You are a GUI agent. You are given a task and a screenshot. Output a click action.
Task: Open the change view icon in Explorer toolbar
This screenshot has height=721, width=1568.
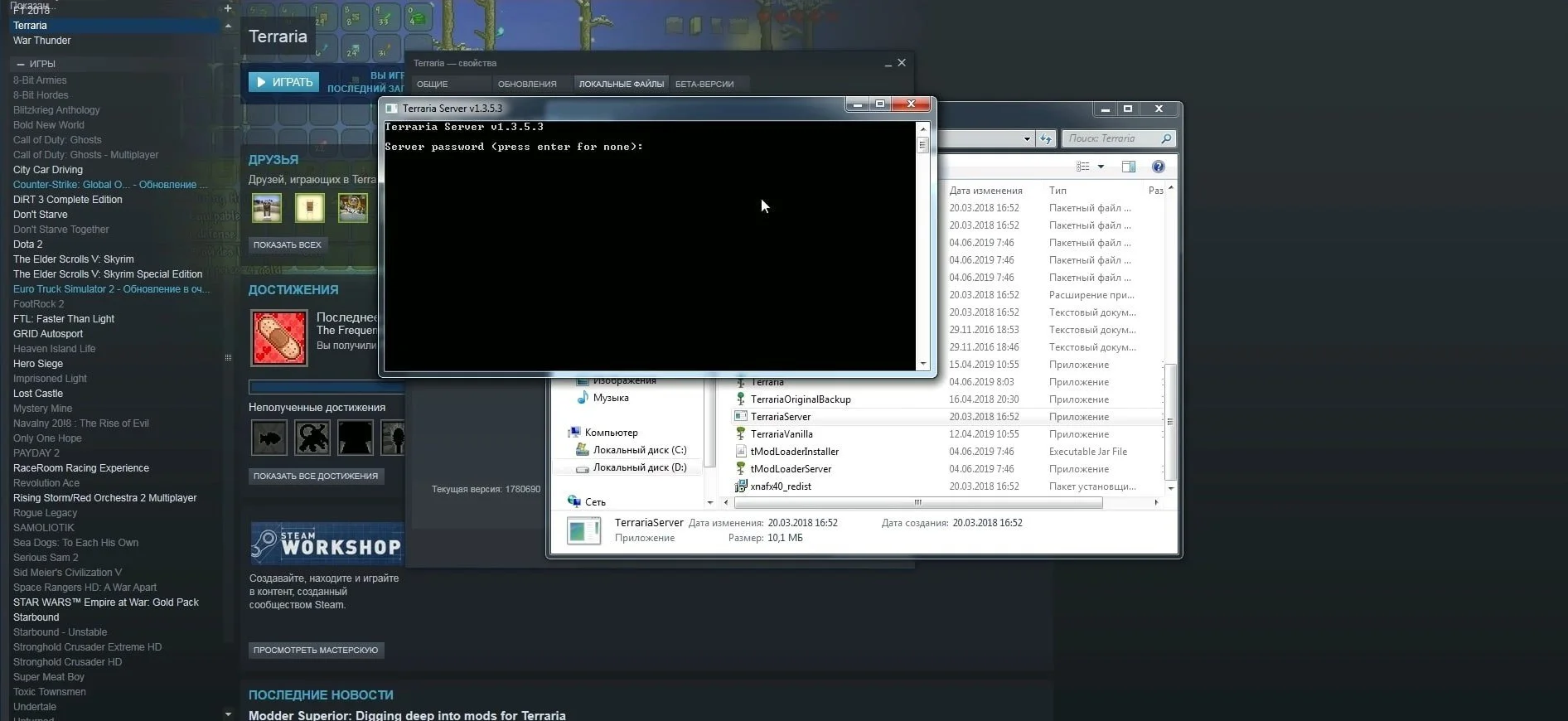coord(1082,167)
